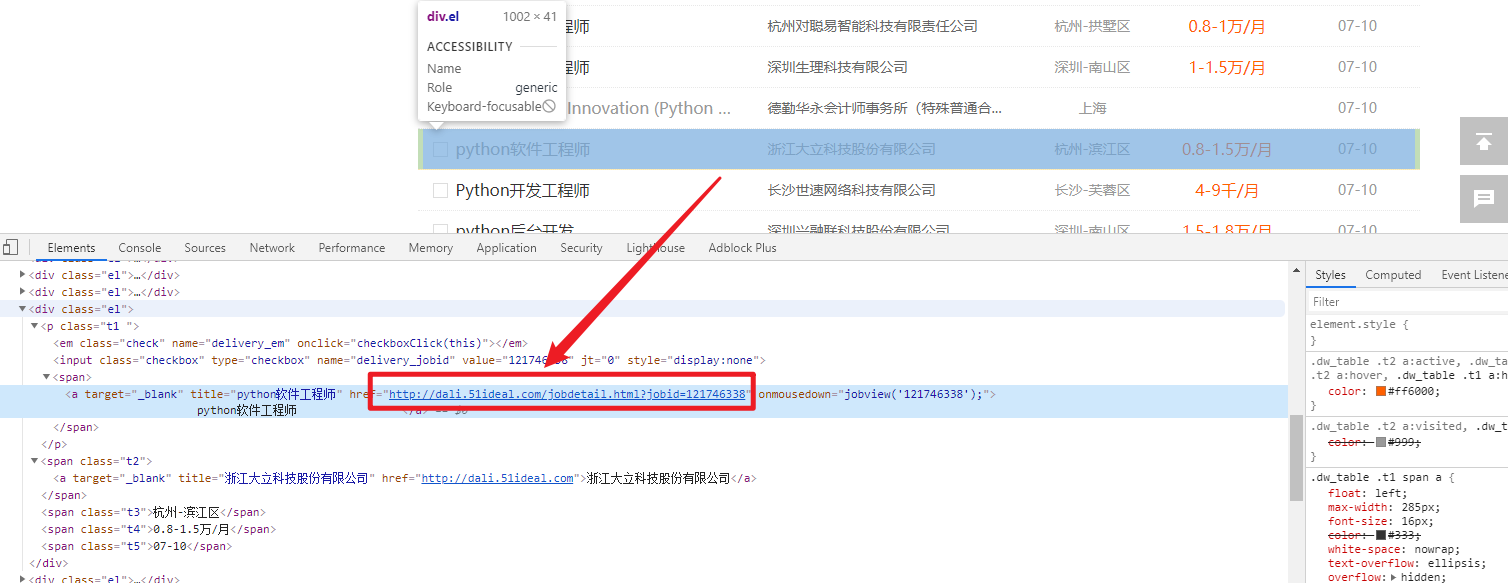Collapse the p class="t1" node
The height and width of the screenshot is (583, 1508).
pyautogui.click(x=35, y=326)
